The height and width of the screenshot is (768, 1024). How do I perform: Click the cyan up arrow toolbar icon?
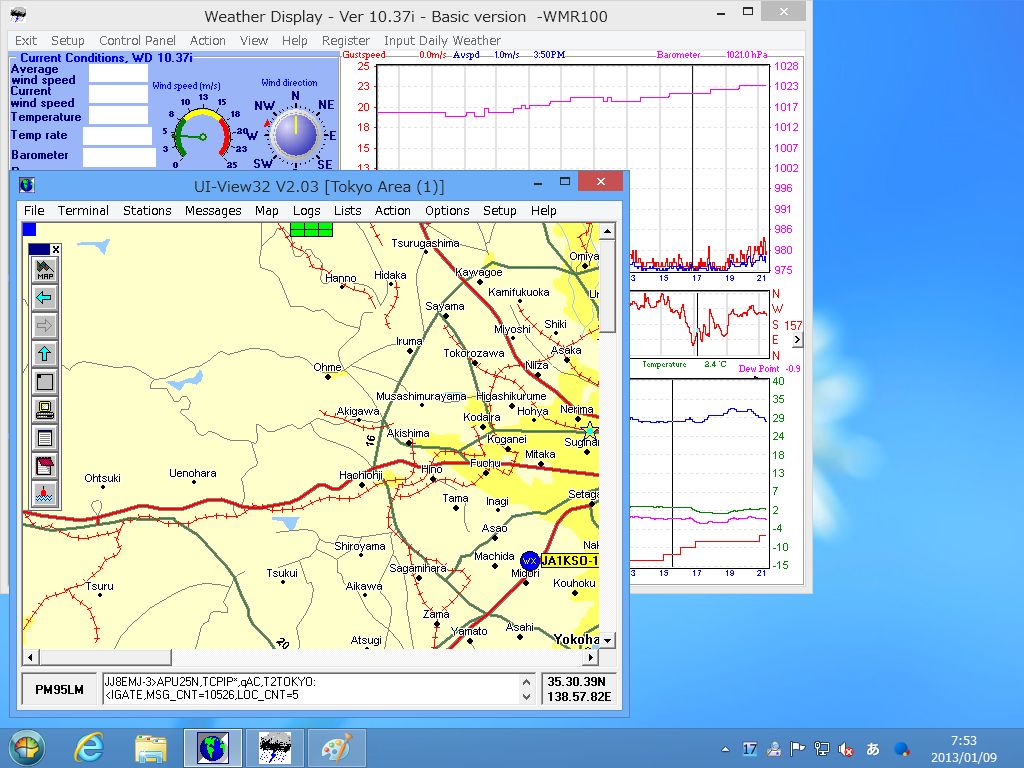45,353
